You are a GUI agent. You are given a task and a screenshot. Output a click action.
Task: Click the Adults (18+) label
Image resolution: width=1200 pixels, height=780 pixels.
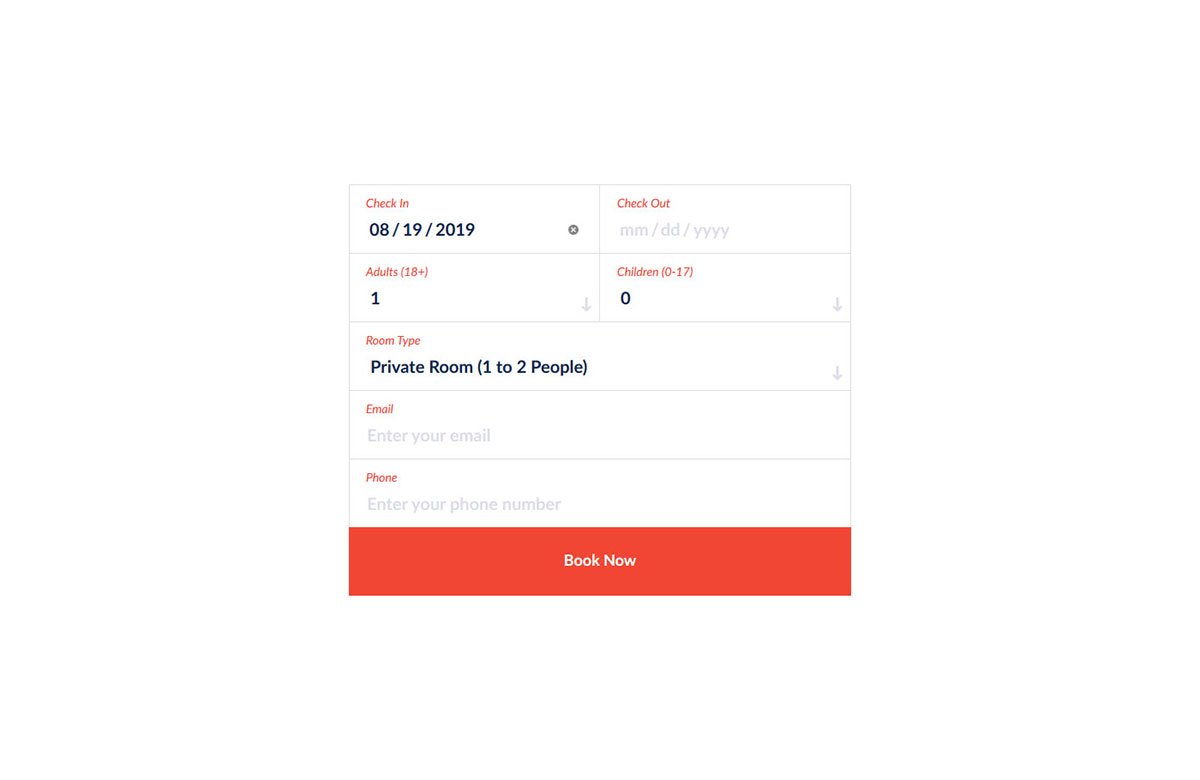point(397,272)
